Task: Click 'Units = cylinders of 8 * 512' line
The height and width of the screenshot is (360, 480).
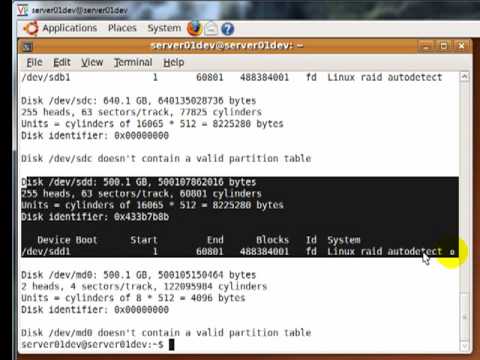Action: tap(133, 298)
